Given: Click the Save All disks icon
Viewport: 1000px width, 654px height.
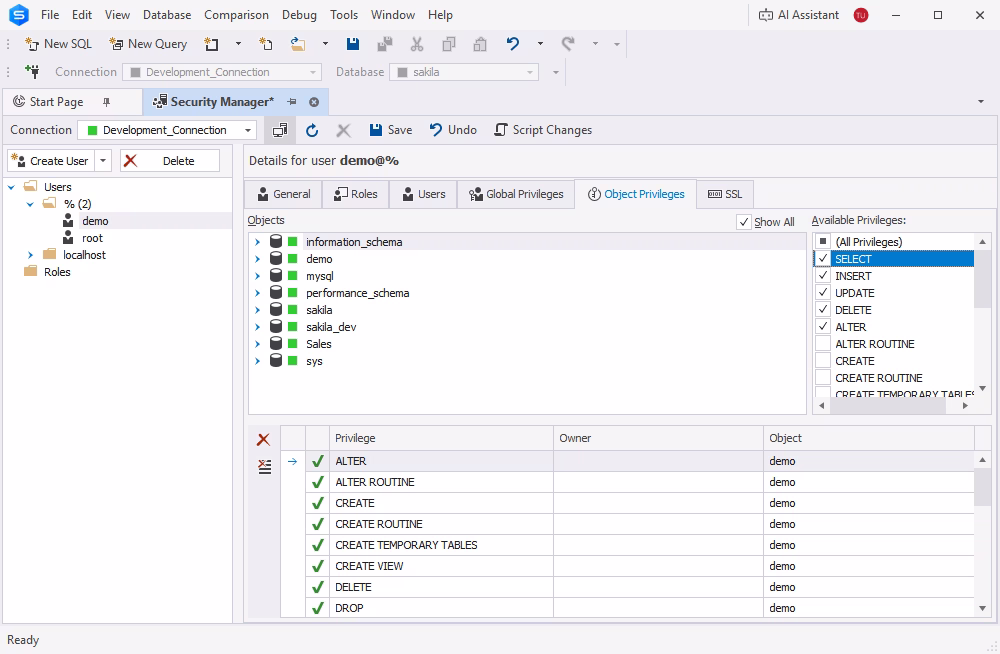Looking at the screenshot, I should point(385,44).
